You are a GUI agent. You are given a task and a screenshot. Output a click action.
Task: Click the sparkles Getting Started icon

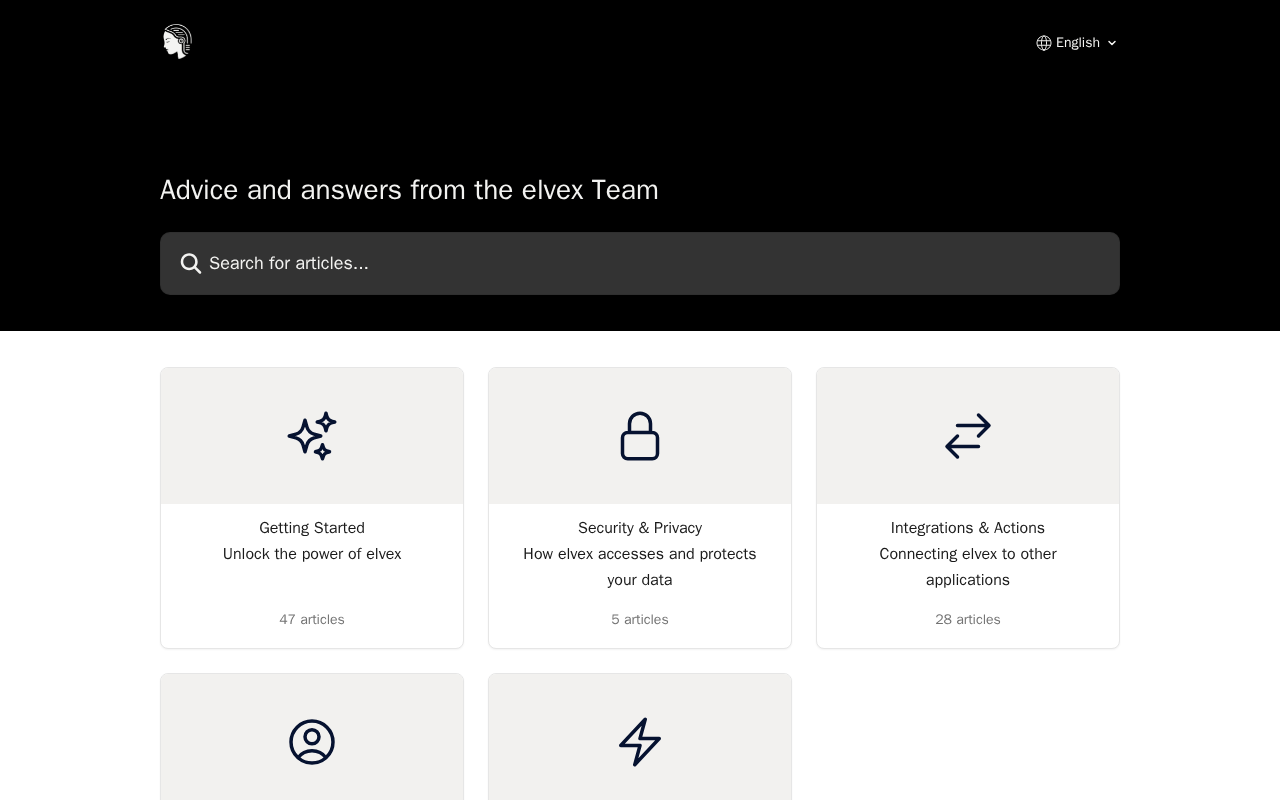(x=312, y=436)
